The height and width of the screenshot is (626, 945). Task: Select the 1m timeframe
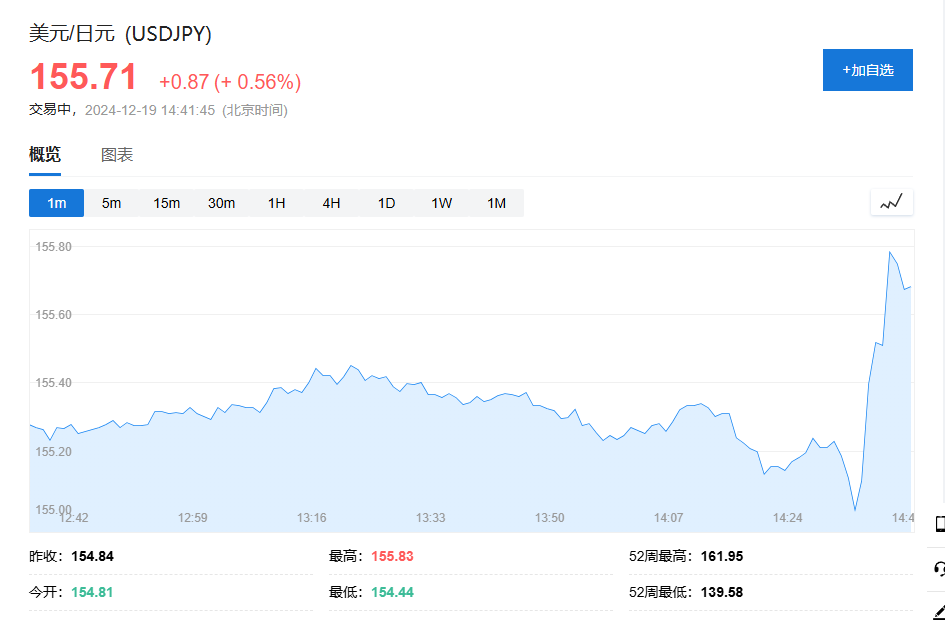tap(56, 203)
